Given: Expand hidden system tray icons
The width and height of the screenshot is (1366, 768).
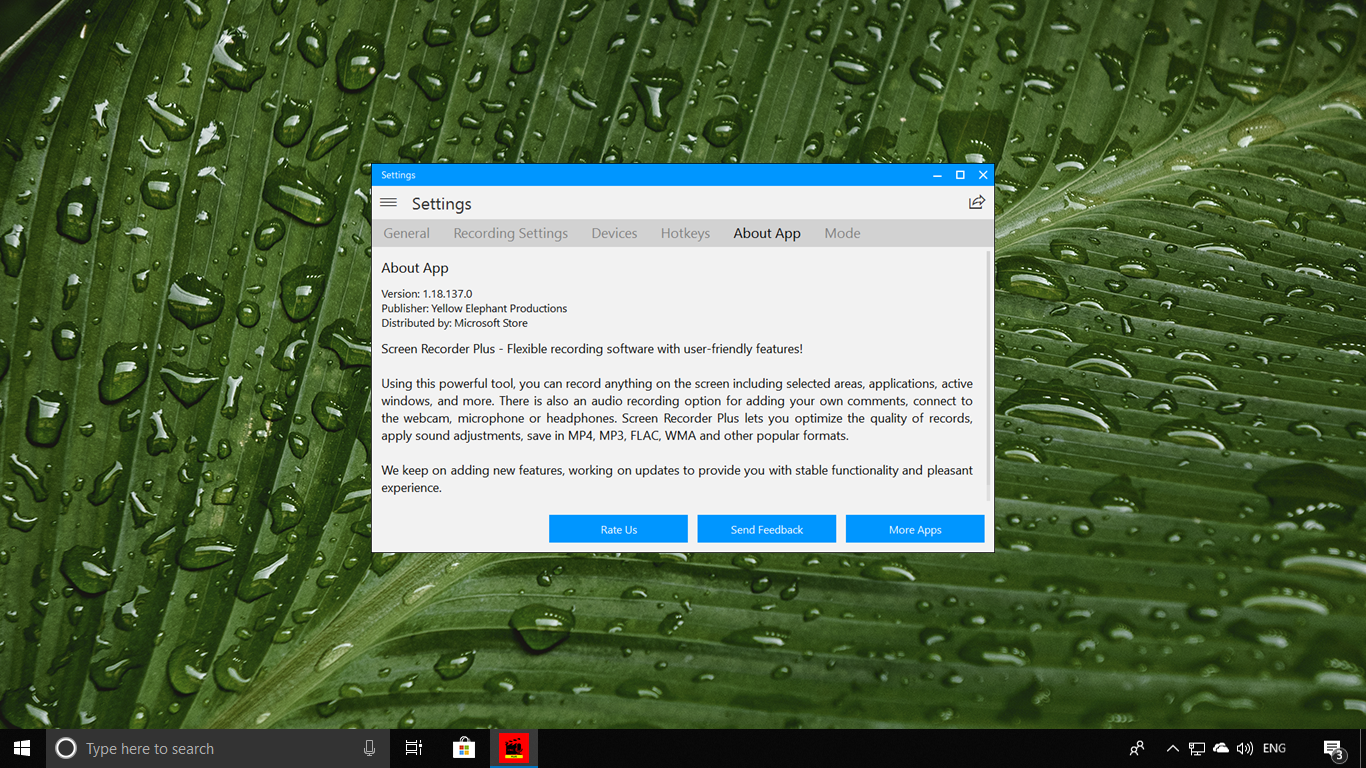Looking at the screenshot, I should point(1172,747).
